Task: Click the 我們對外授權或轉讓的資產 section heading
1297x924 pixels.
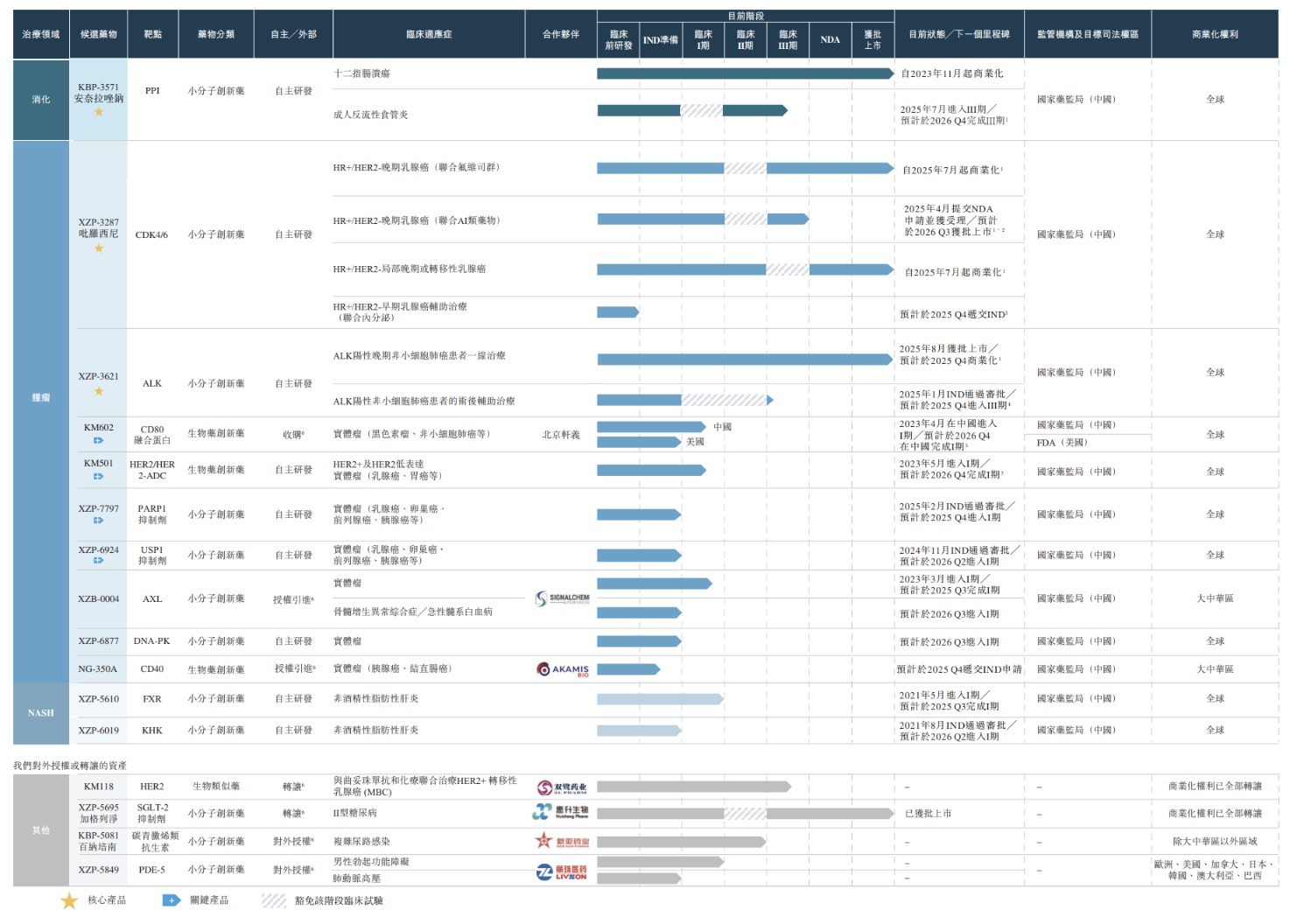Action: pos(70,766)
